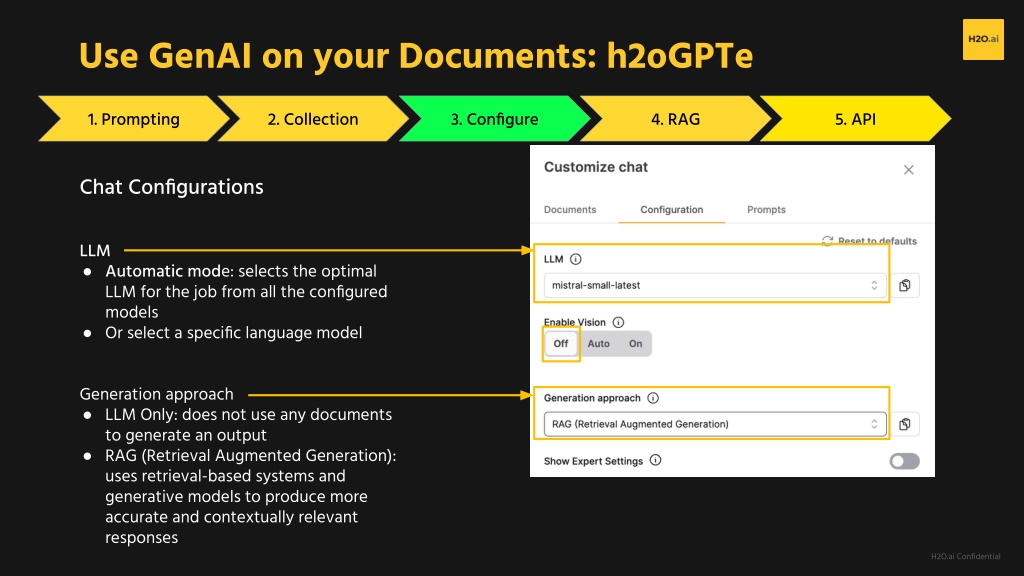Screen dimensions: 1024x576
Task: Open the mistral-small-latest LLM dropdown
Action: coord(715,285)
